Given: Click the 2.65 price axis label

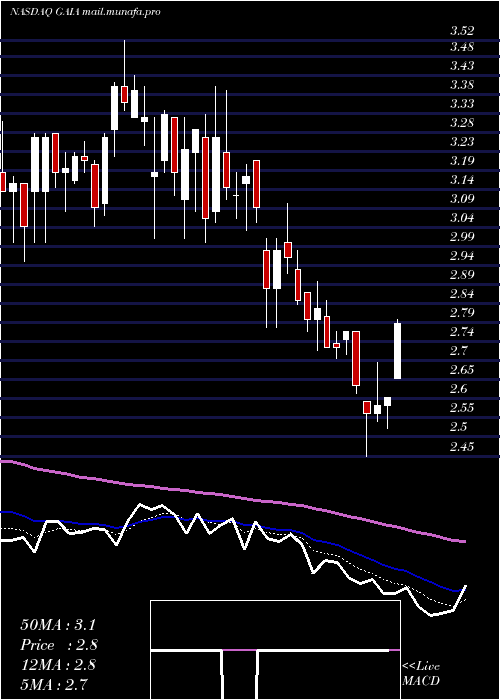Looking at the screenshot, I should [x=462, y=369].
